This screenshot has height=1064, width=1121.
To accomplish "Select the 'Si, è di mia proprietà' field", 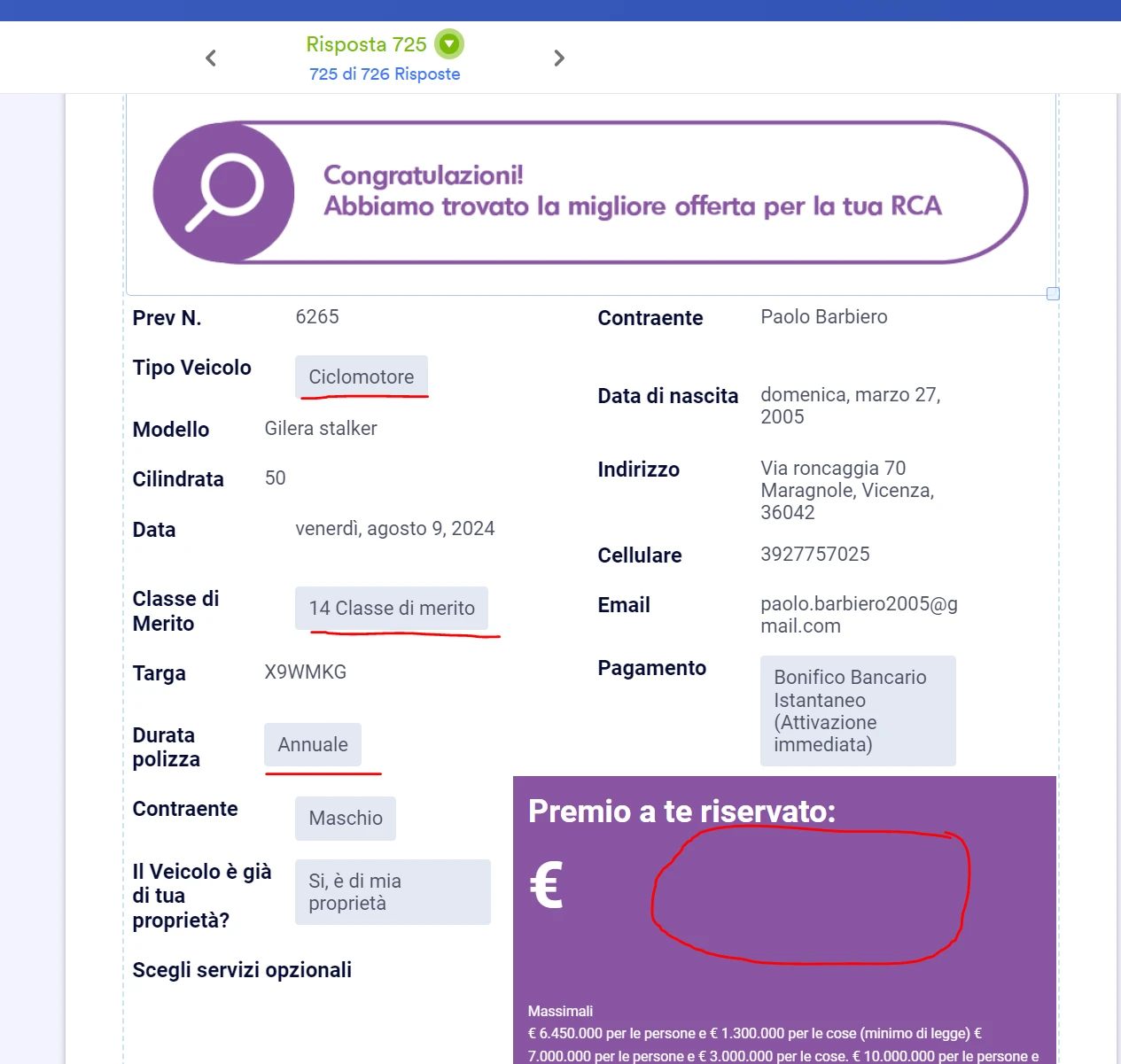I will tap(392, 891).
